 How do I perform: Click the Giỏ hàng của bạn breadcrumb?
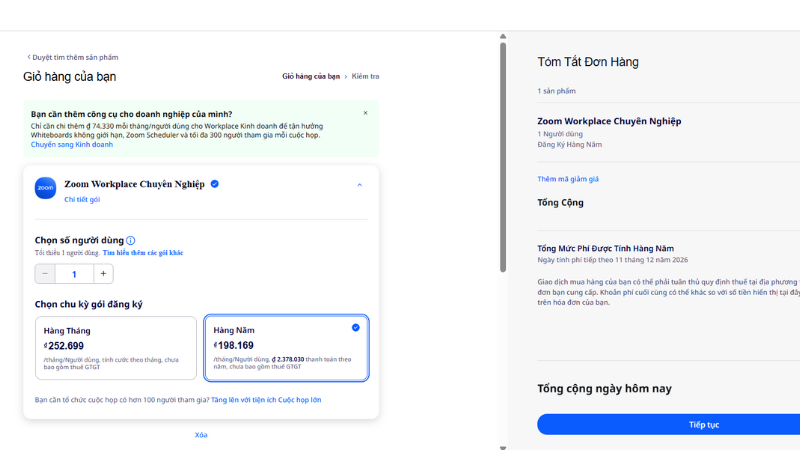pyautogui.click(x=311, y=76)
